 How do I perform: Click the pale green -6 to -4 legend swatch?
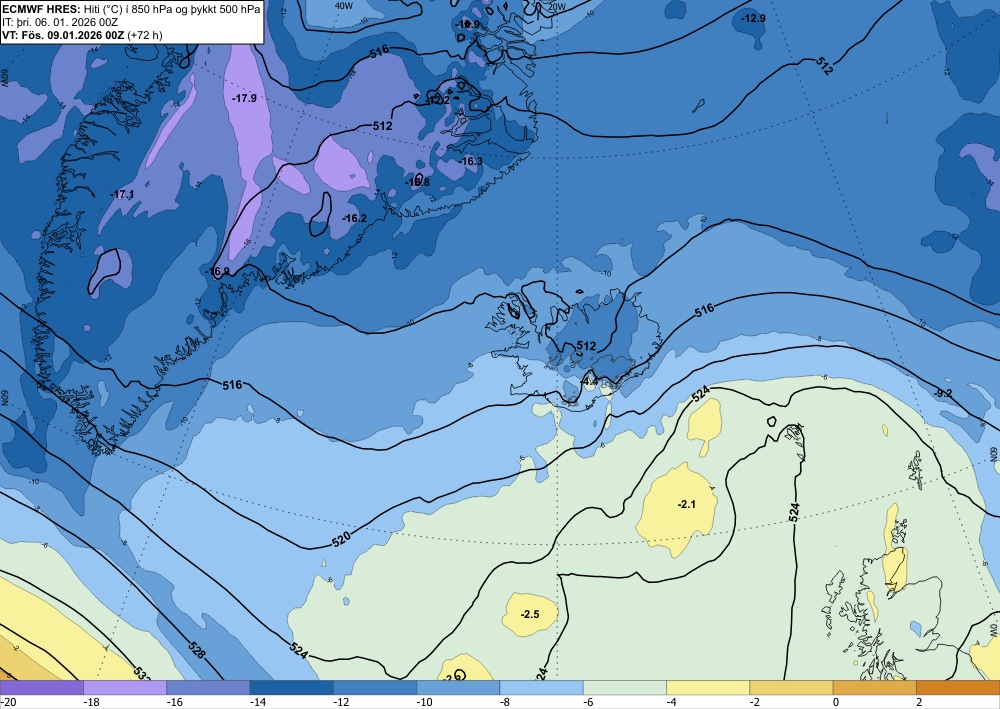pos(625,687)
